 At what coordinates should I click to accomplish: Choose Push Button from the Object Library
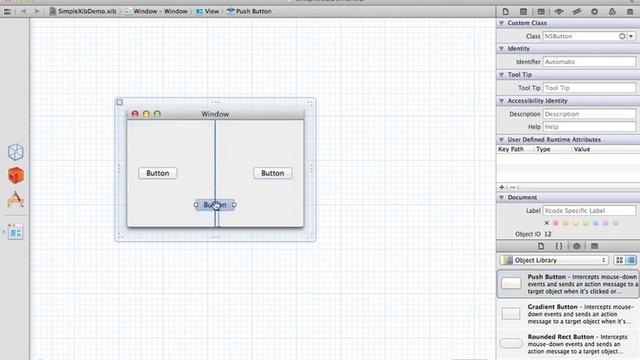[x=568, y=284]
